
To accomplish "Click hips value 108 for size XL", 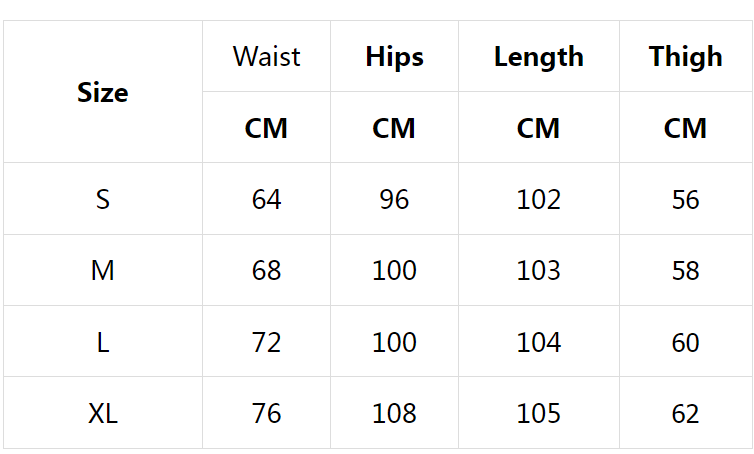I will point(394,414).
